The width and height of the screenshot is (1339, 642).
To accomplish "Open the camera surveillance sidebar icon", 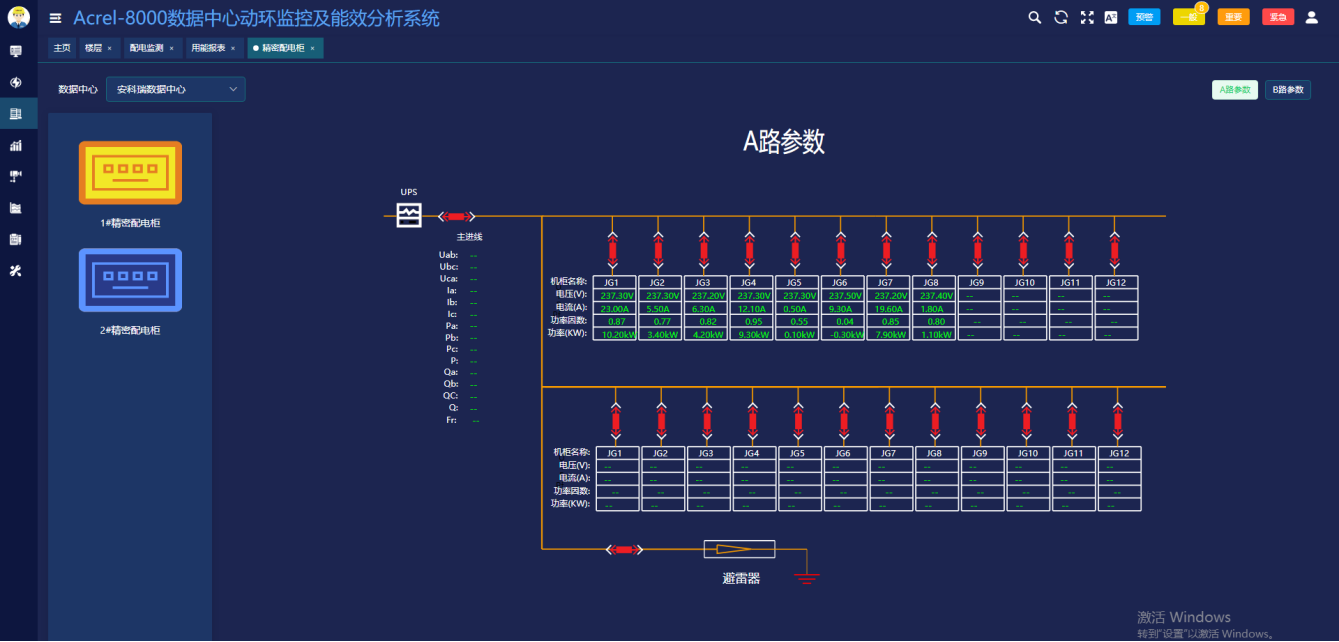I will [x=16, y=176].
